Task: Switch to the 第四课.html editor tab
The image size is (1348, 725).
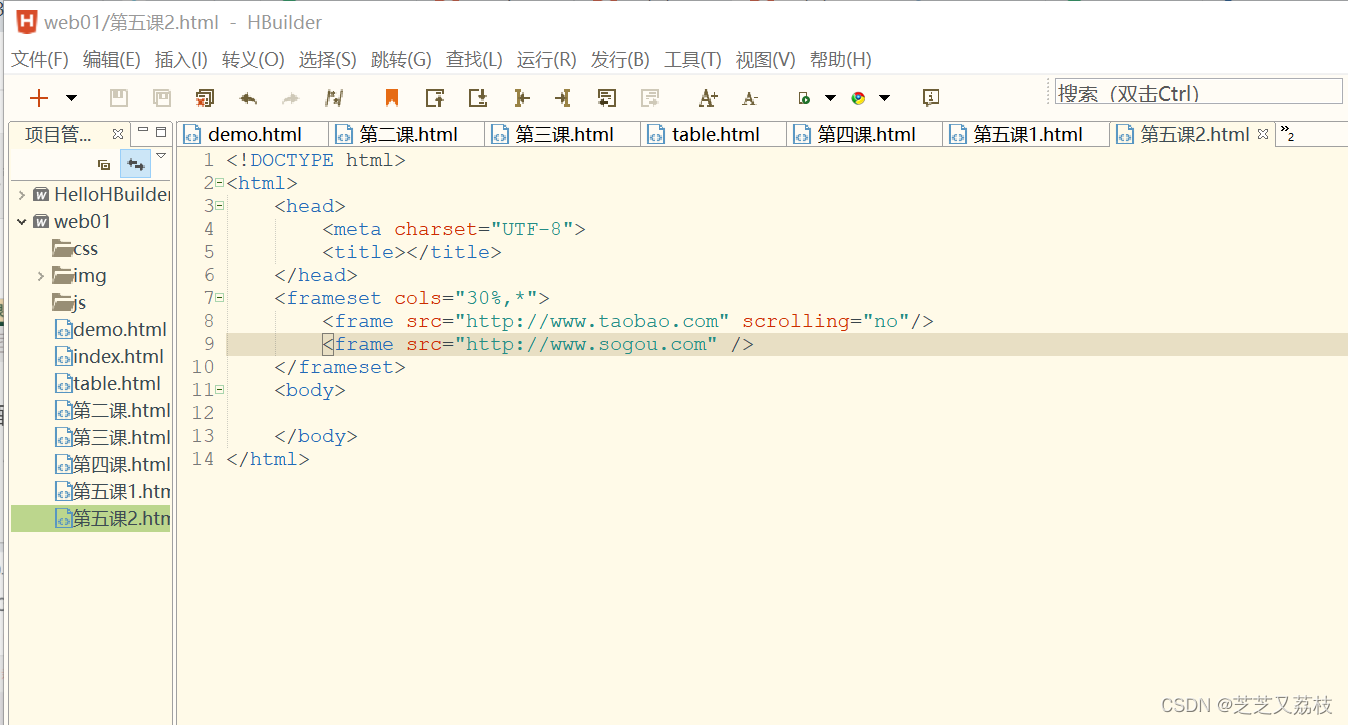Action: (x=865, y=134)
